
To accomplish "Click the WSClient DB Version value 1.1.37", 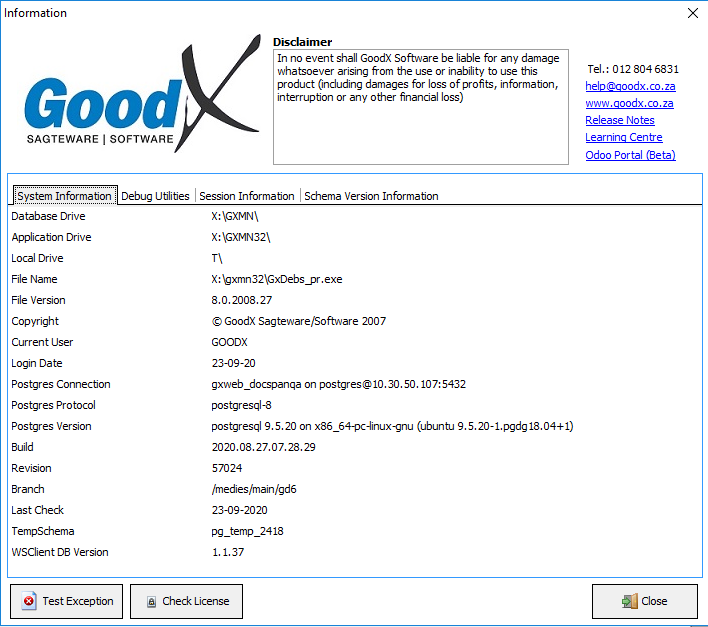I will [x=228, y=552].
